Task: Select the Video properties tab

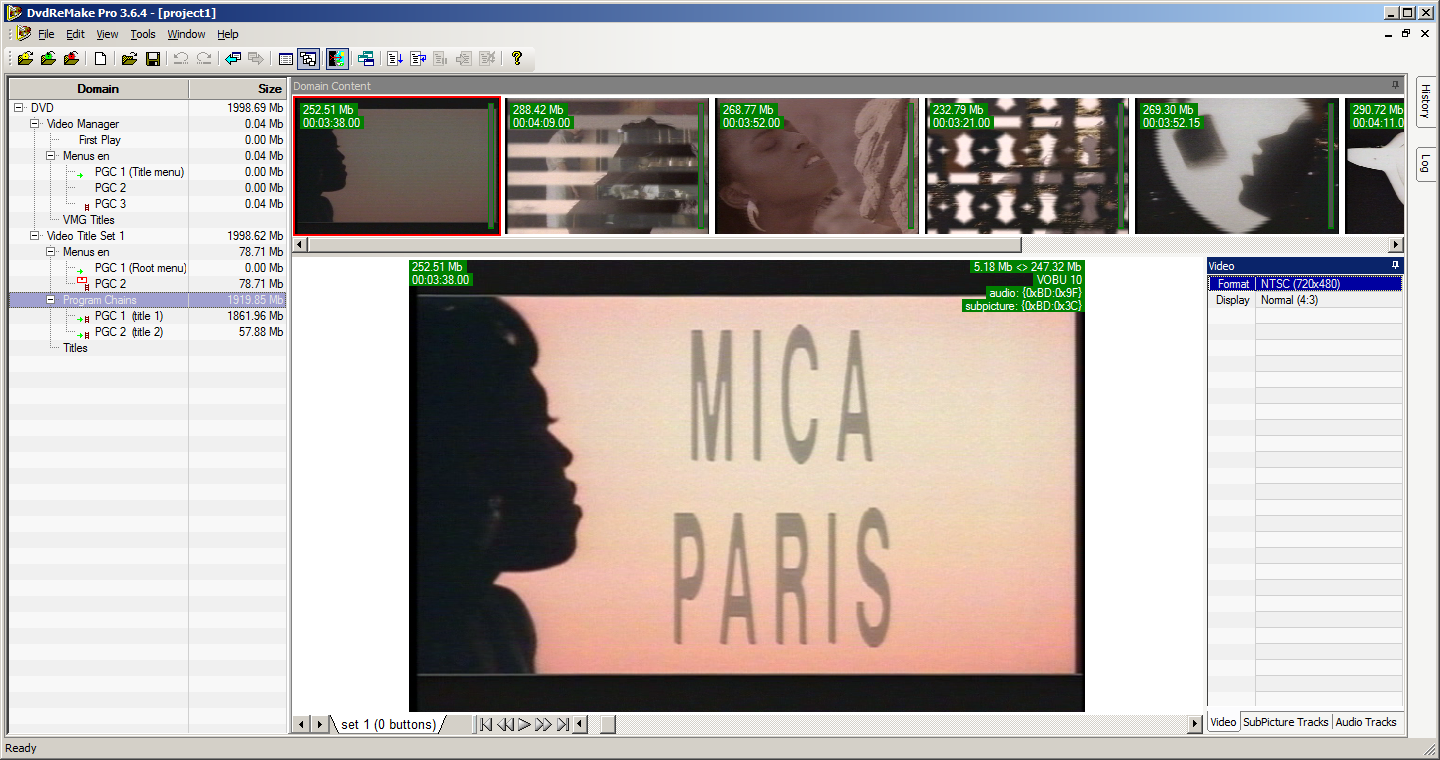Action: tap(1223, 722)
